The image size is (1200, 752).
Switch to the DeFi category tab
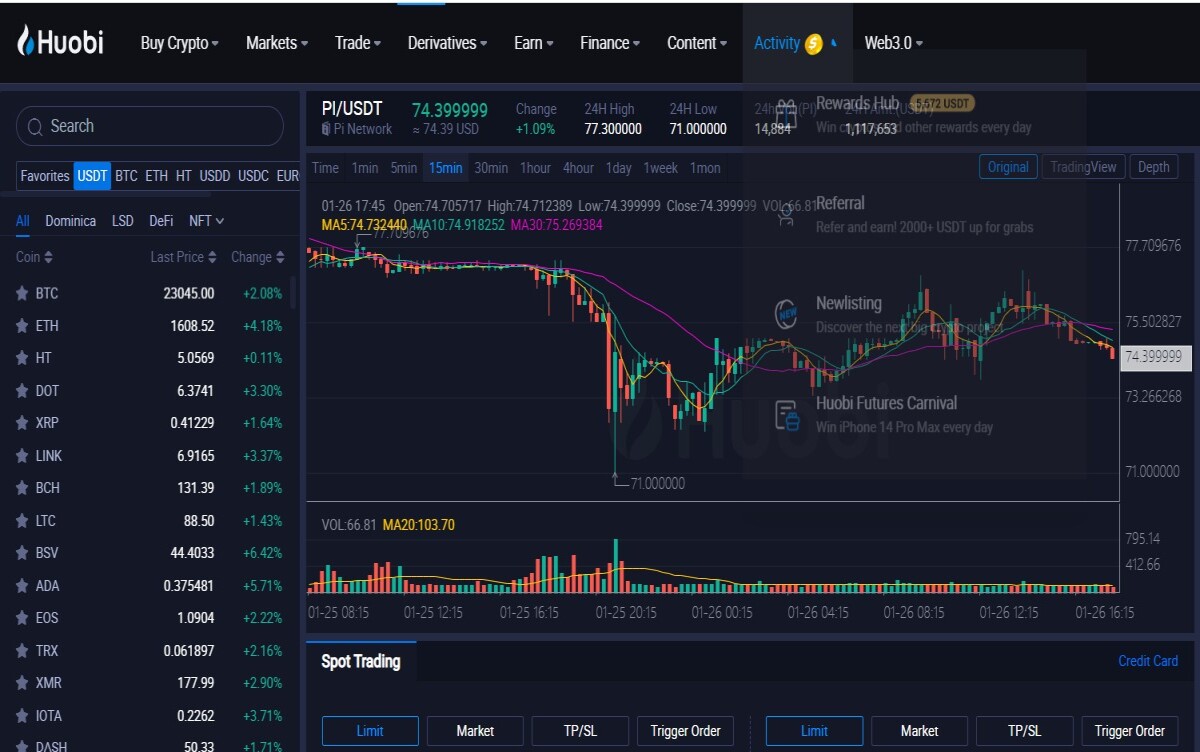point(161,221)
